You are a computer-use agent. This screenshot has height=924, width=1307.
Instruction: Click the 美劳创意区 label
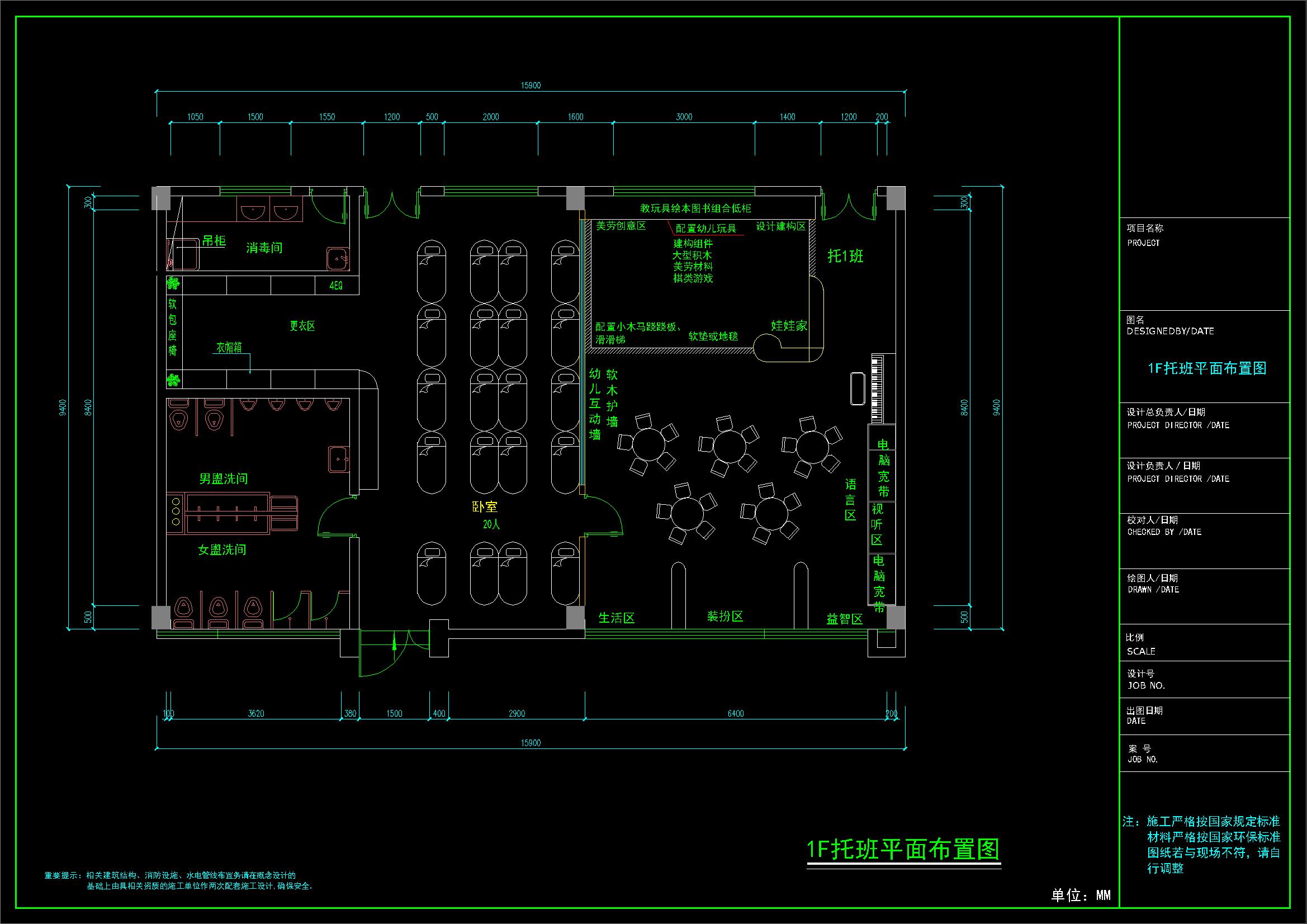click(621, 226)
